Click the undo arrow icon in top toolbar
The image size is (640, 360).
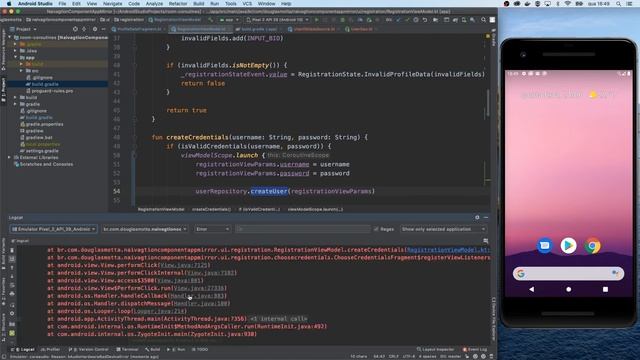point(425,20)
